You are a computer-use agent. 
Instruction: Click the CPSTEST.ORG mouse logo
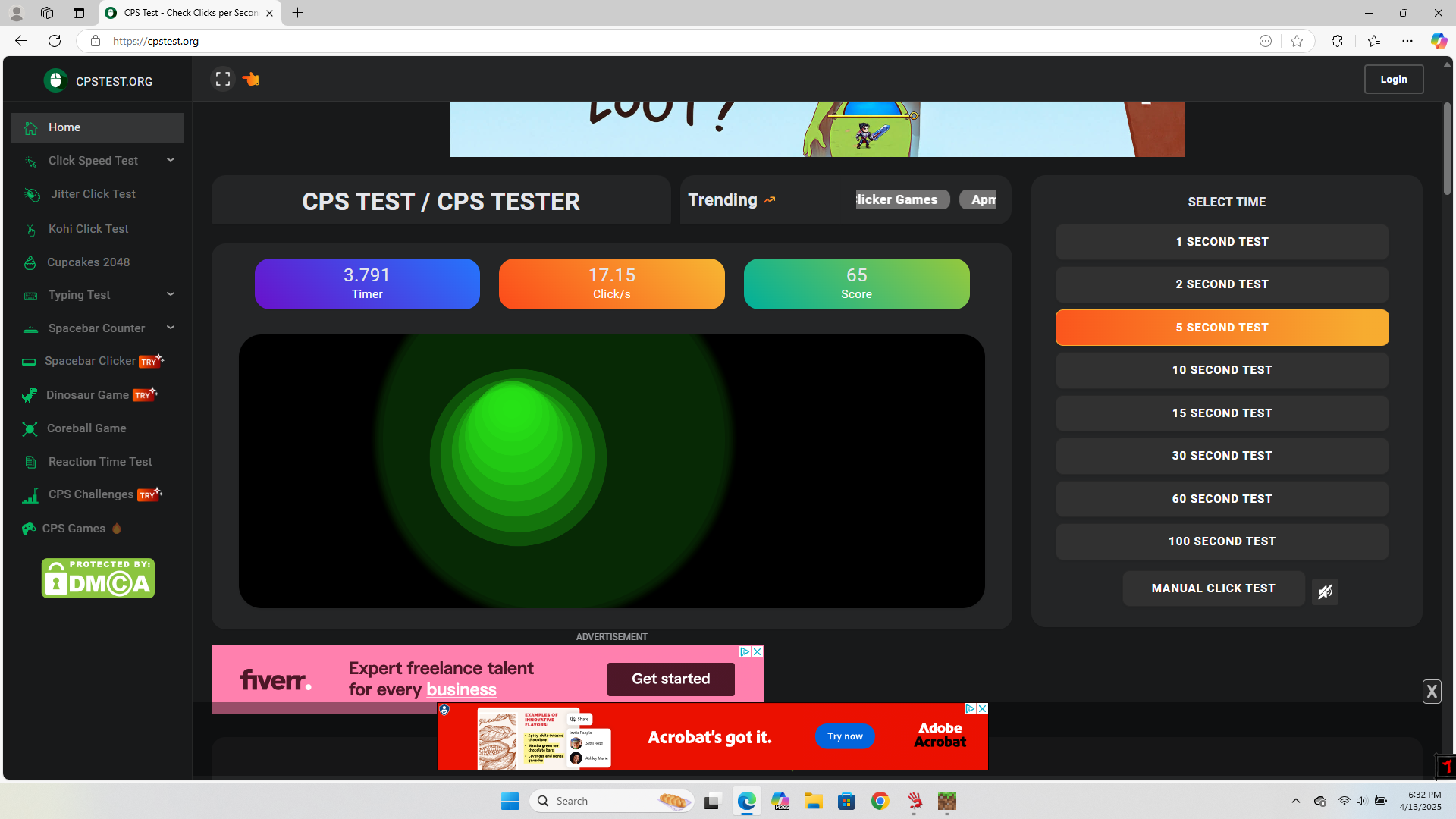point(55,80)
